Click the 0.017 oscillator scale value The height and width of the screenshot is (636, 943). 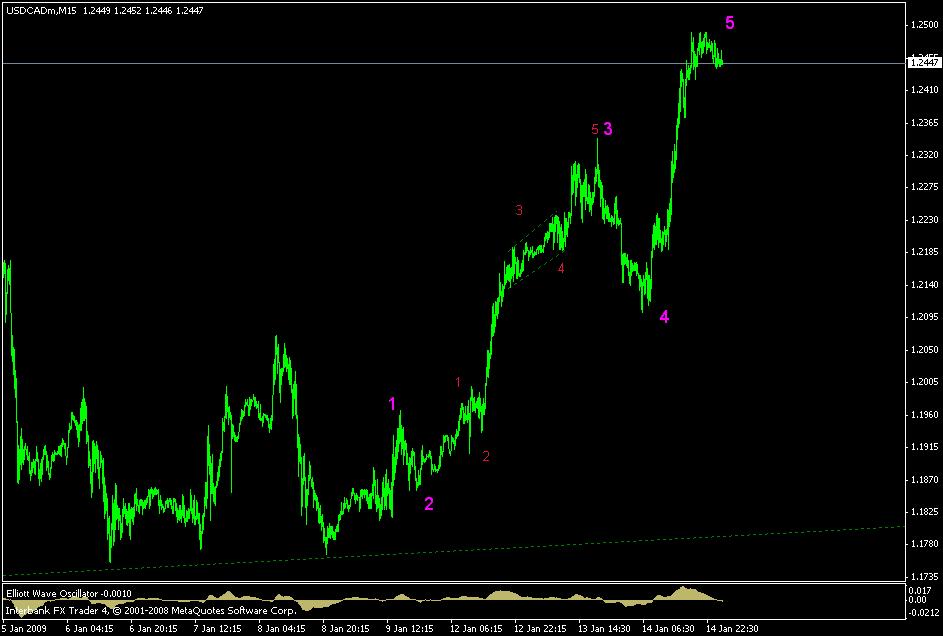[921, 590]
